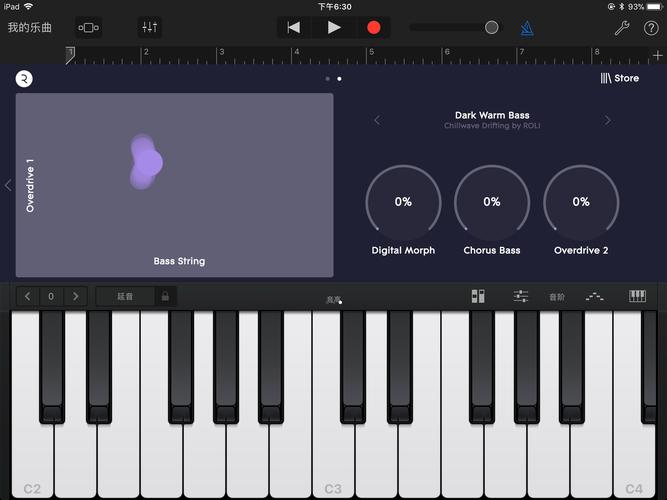667x500 pixels.
Task: Play the C4 white key
Action: [x=634, y=460]
